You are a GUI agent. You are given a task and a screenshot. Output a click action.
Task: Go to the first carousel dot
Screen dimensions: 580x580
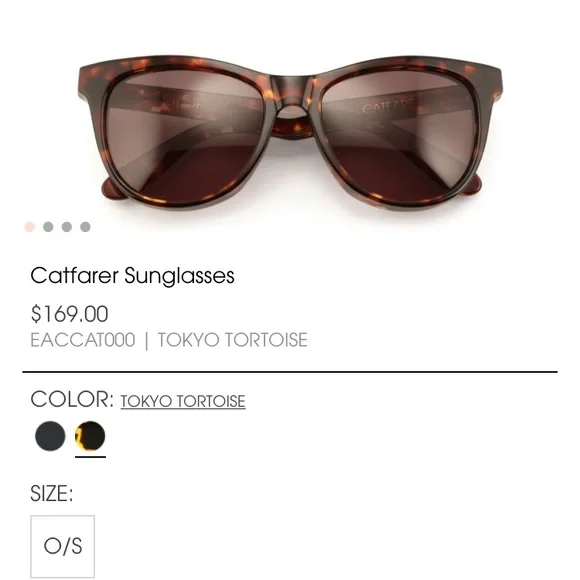pyautogui.click(x=30, y=227)
